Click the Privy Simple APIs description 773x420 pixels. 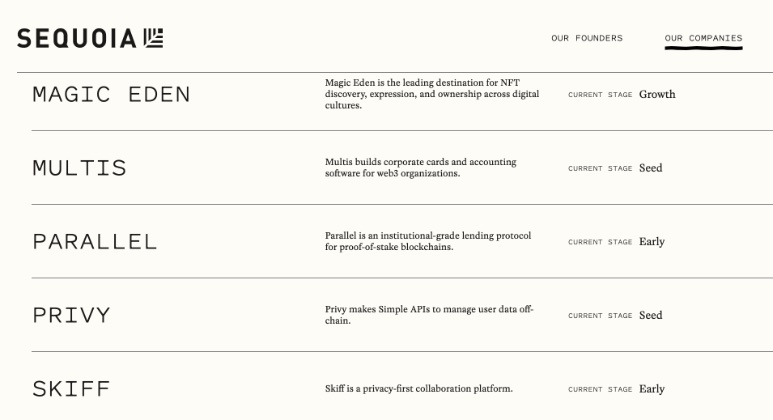click(x=429, y=315)
